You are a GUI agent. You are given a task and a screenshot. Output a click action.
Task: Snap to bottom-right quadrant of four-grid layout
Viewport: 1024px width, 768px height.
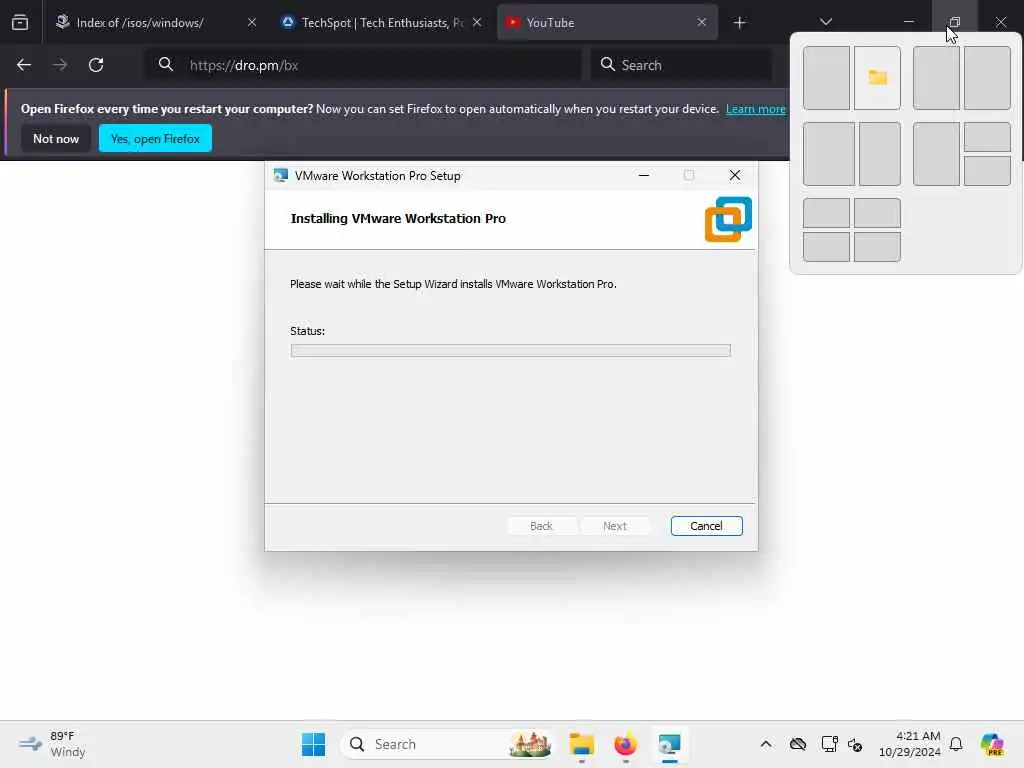877,247
